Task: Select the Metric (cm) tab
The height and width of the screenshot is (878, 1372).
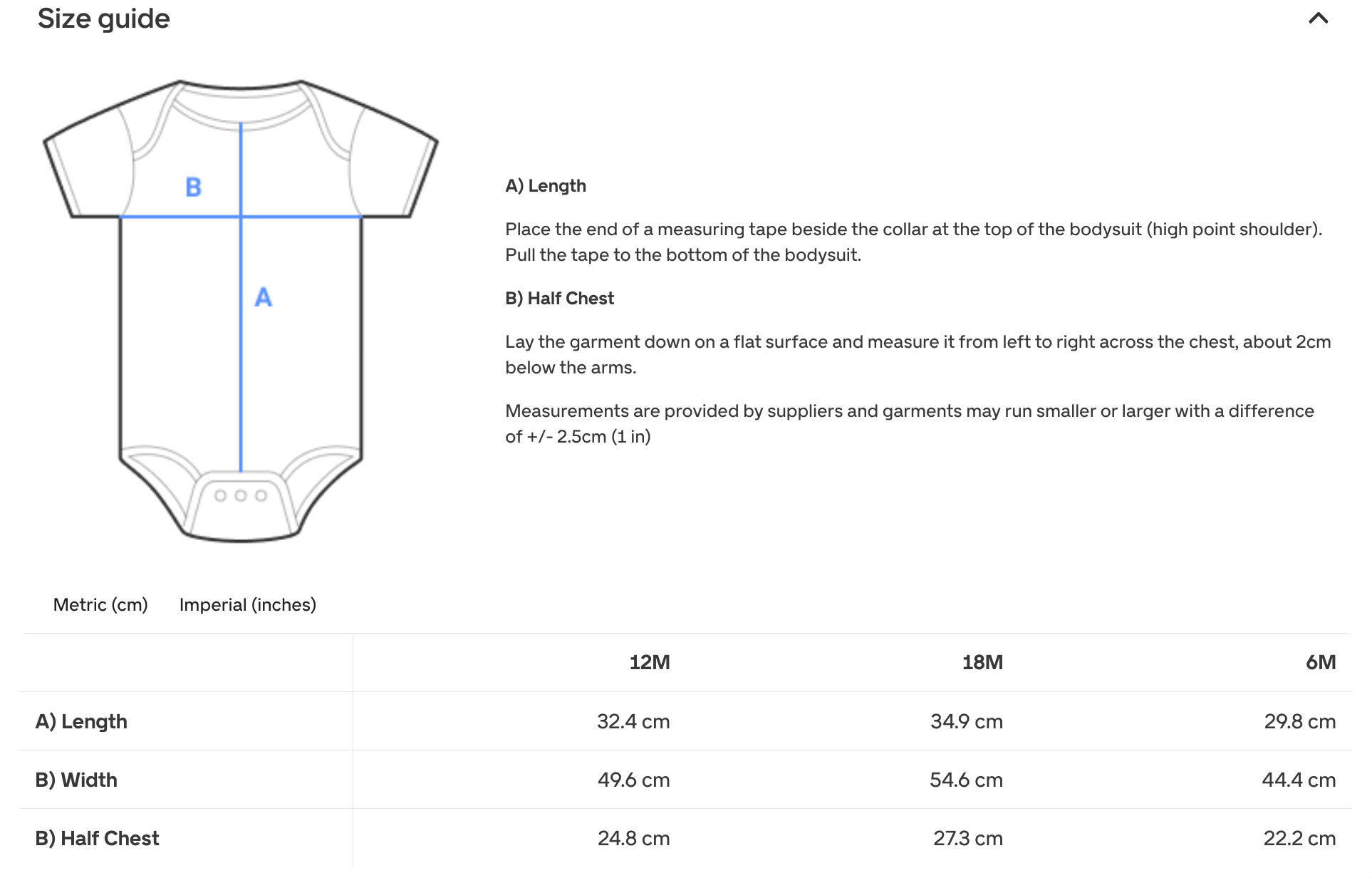Action: tap(100, 605)
